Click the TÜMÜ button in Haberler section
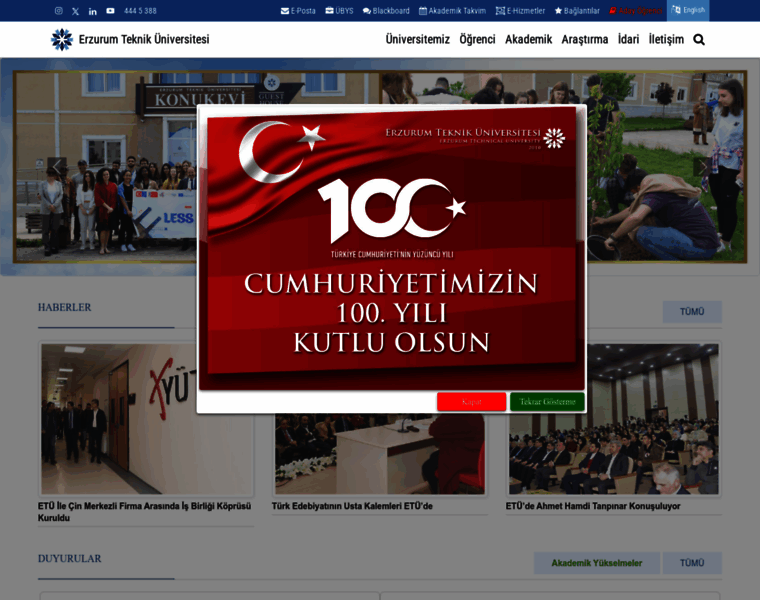This screenshot has height=600, width=760. tap(692, 312)
